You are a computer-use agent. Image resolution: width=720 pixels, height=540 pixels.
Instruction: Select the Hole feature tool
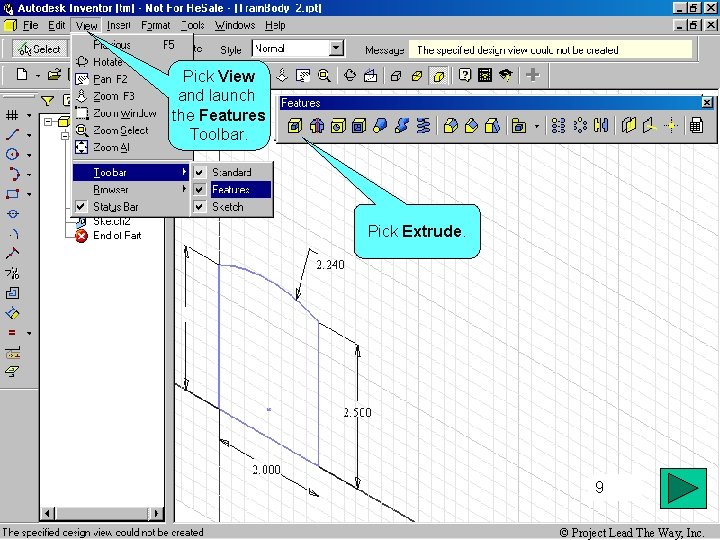coord(338,125)
